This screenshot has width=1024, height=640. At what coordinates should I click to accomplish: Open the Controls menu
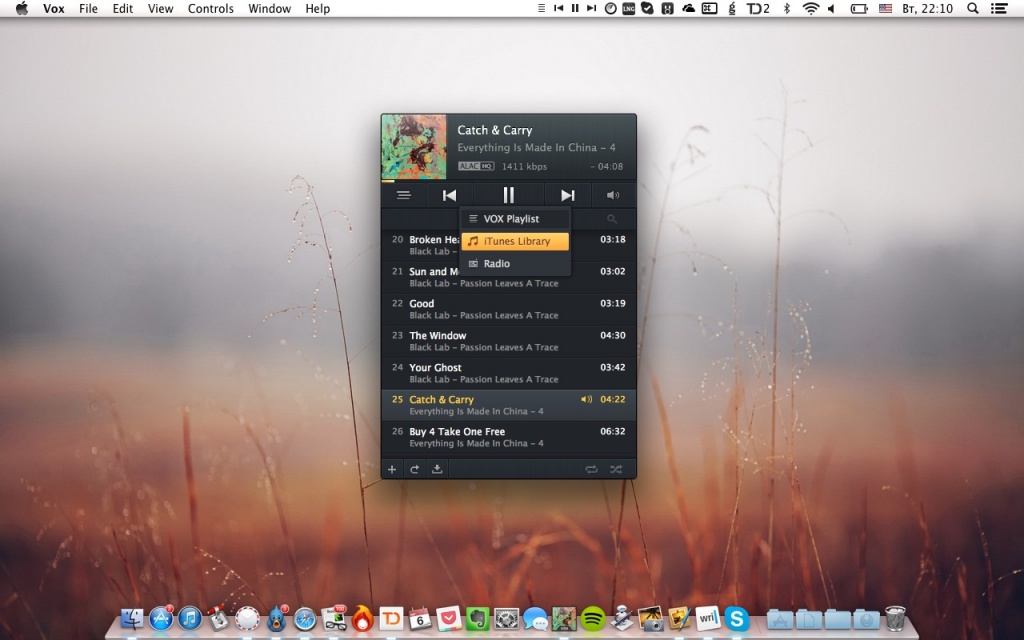coord(211,9)
